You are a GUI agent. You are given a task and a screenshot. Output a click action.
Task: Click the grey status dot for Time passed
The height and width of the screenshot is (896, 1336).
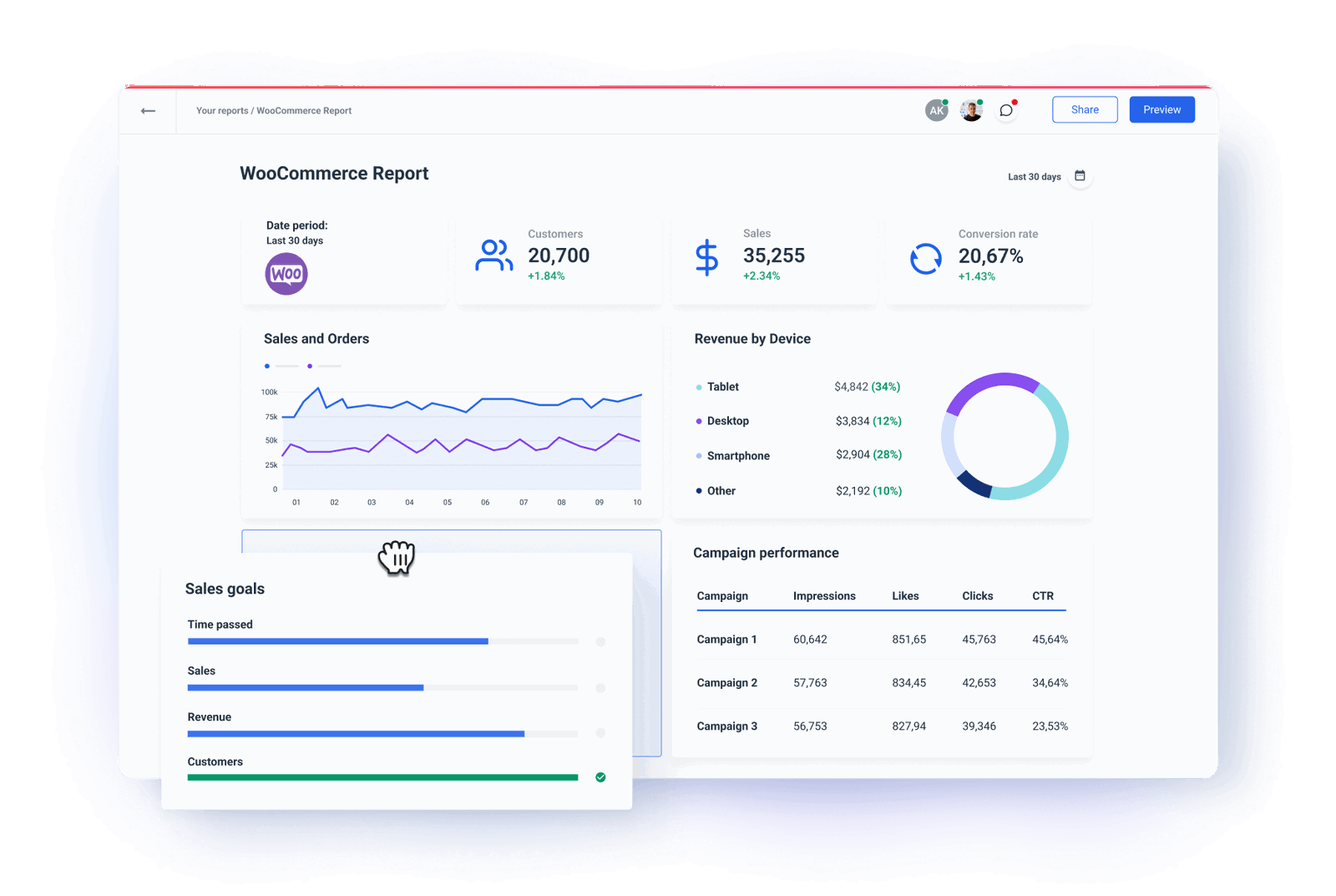(600, 641)
